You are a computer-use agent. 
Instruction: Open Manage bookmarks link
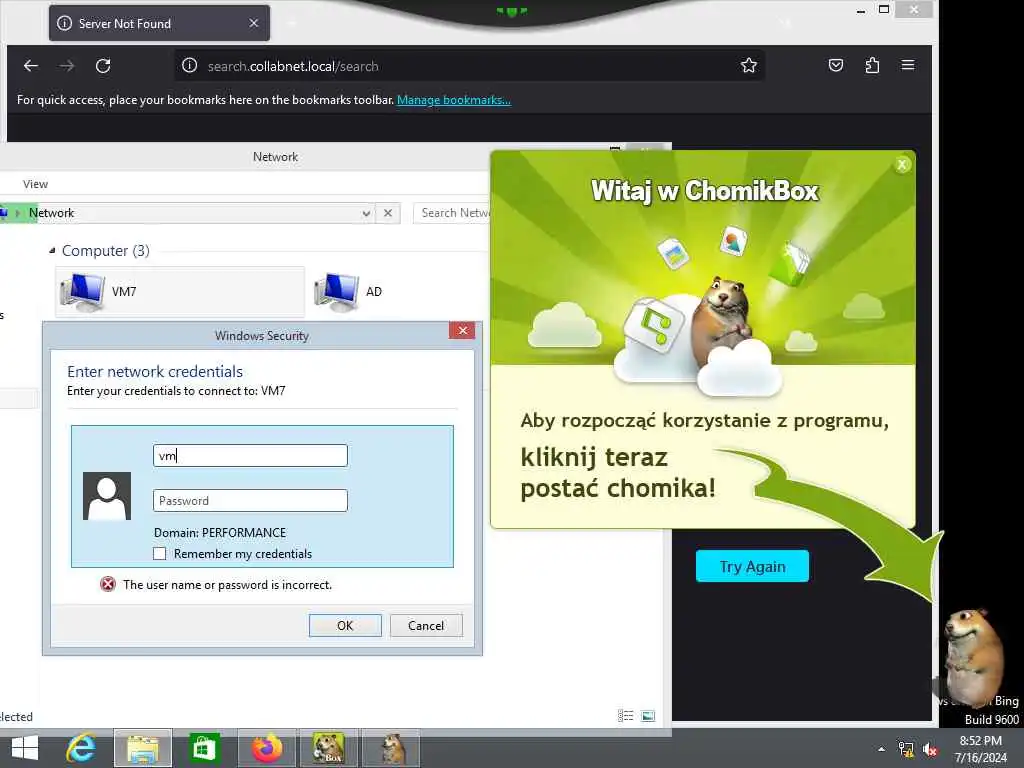point(454,100)
